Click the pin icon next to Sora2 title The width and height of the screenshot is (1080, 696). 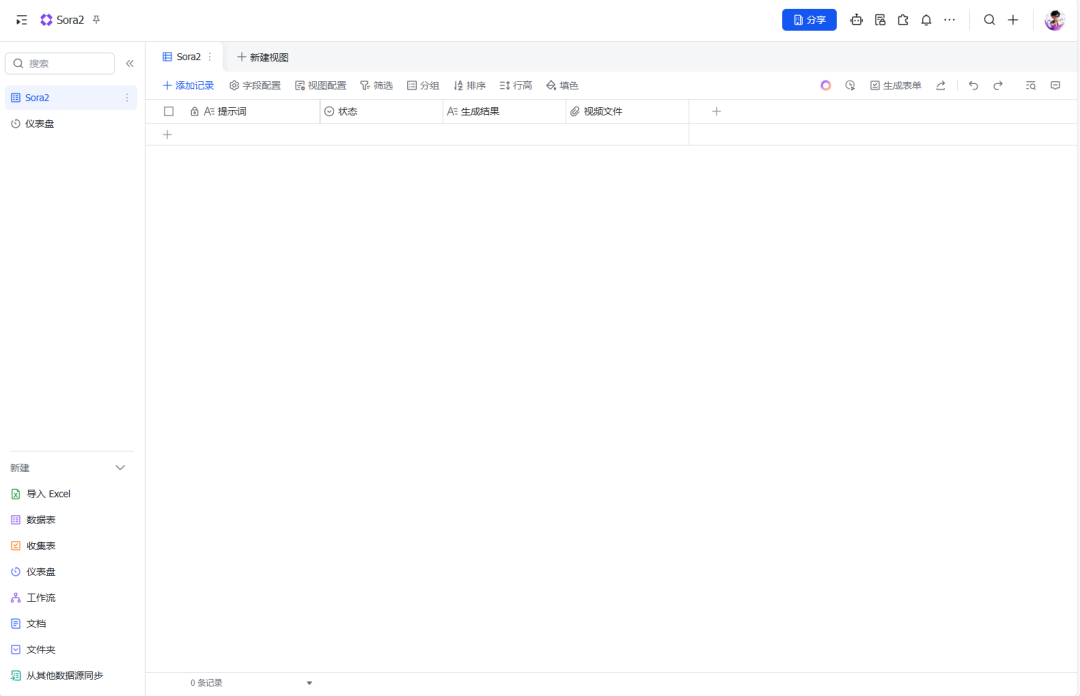[96, 20]
